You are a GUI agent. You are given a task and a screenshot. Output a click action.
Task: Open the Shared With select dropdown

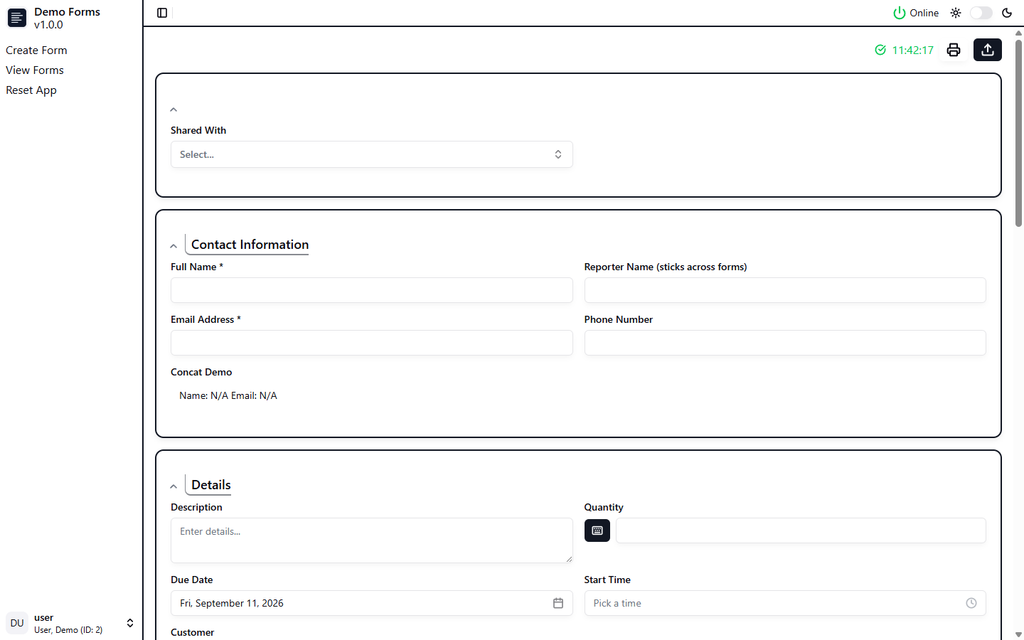point(372,155)
